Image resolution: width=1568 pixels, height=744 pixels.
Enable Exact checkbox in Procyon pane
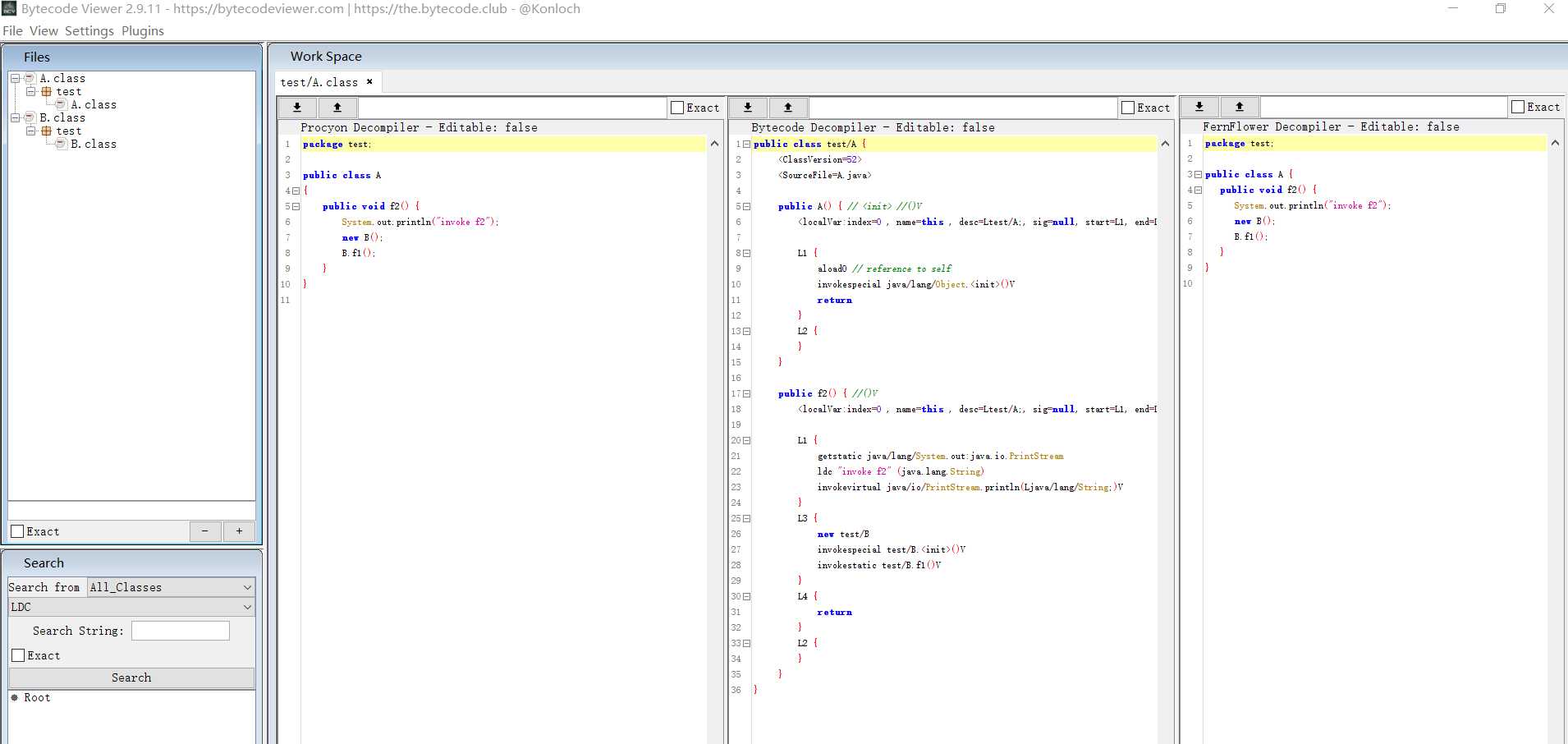point(677,108)
